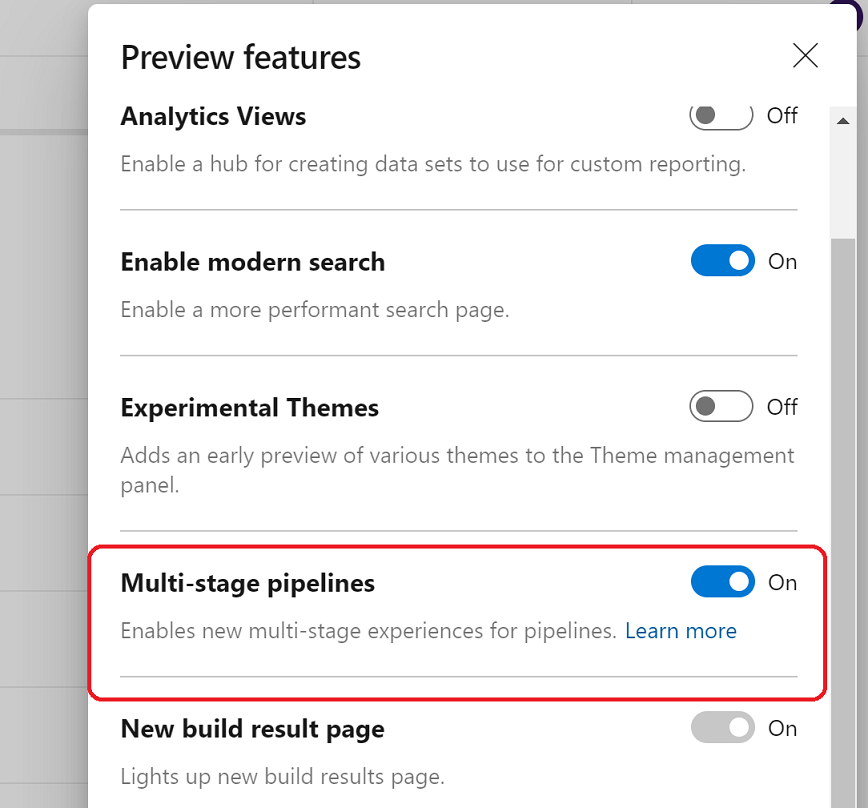The height and width of the screenshot is (808, 868).
Task: Enable Experimental Themes
Action: click(x=721, y=406)
